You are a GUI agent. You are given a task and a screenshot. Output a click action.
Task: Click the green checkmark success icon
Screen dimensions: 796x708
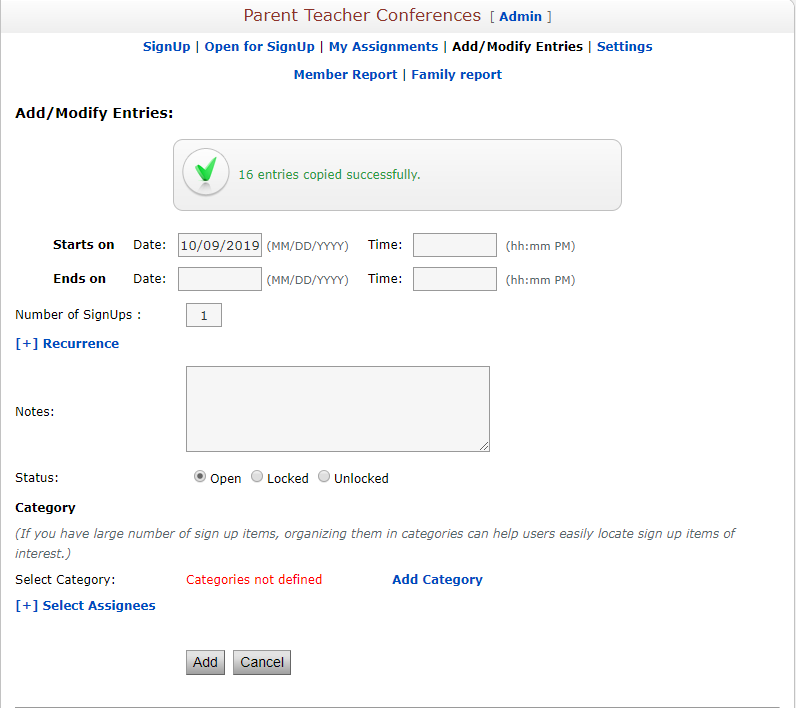coord(206,173)
